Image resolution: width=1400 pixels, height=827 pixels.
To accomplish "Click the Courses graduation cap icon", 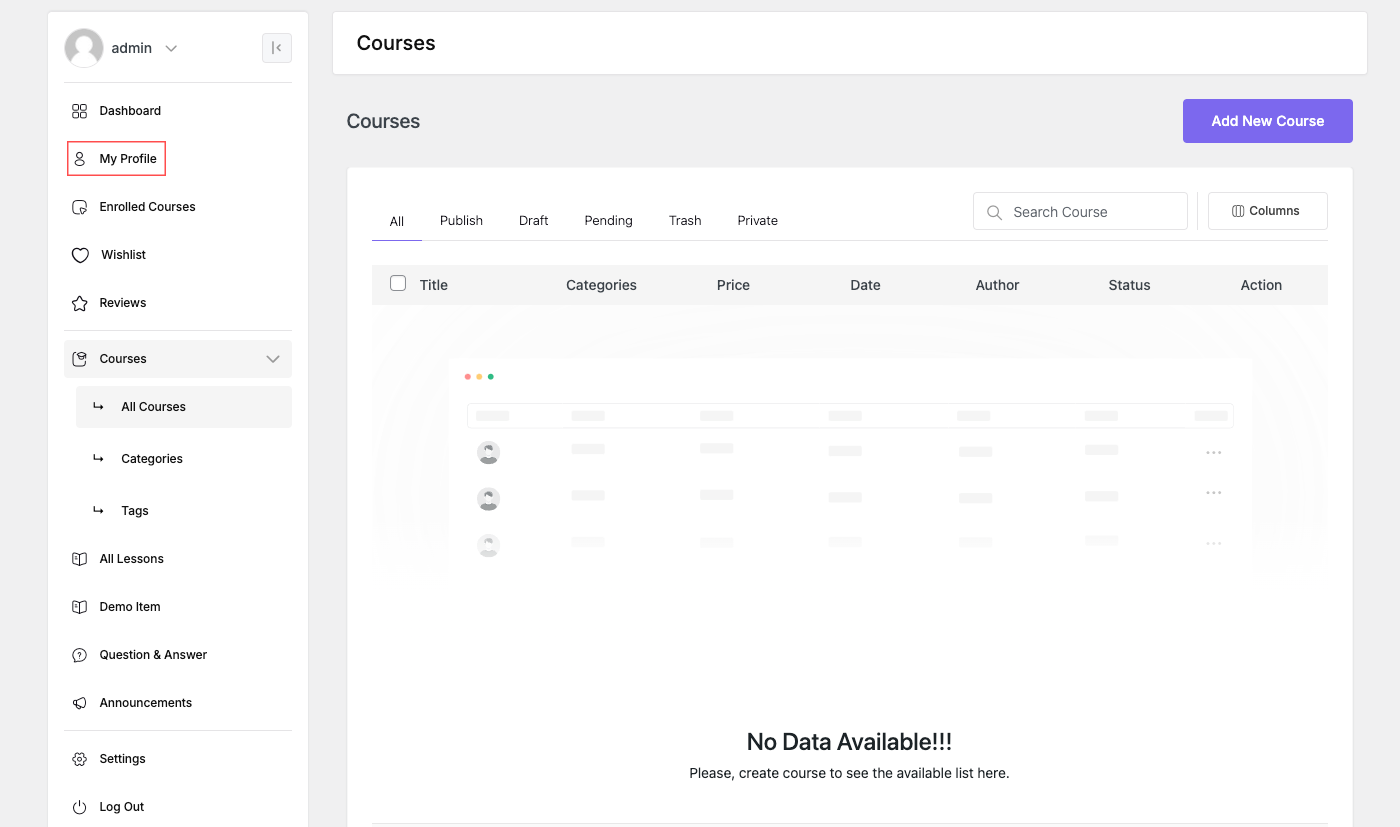I will click(x=80, y=359).
